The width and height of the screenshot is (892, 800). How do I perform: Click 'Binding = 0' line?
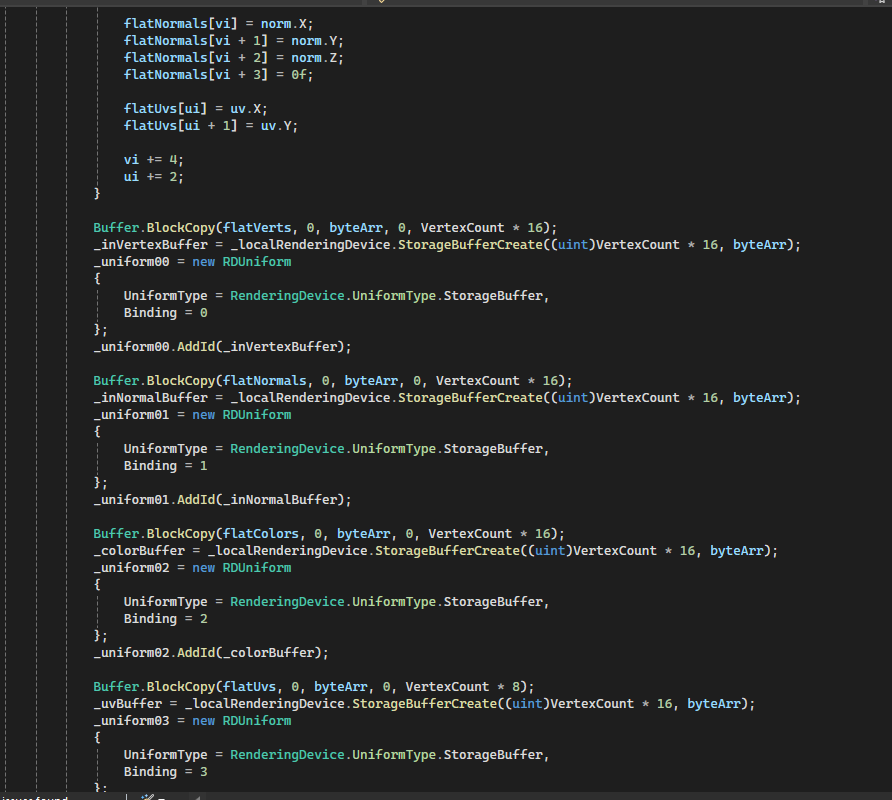[166, 313]
